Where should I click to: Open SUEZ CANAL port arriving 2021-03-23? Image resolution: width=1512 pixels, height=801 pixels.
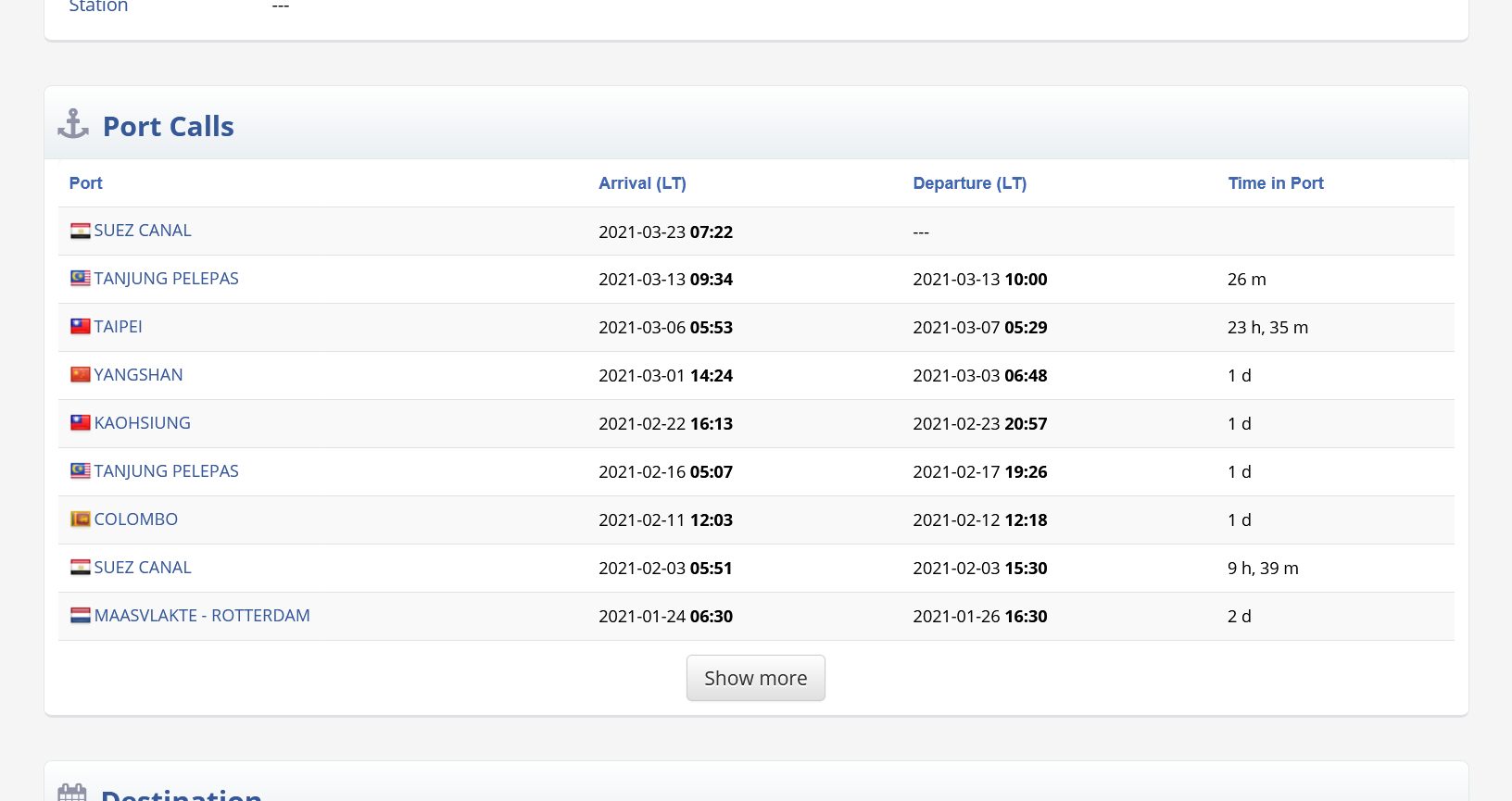coord(143,231)
